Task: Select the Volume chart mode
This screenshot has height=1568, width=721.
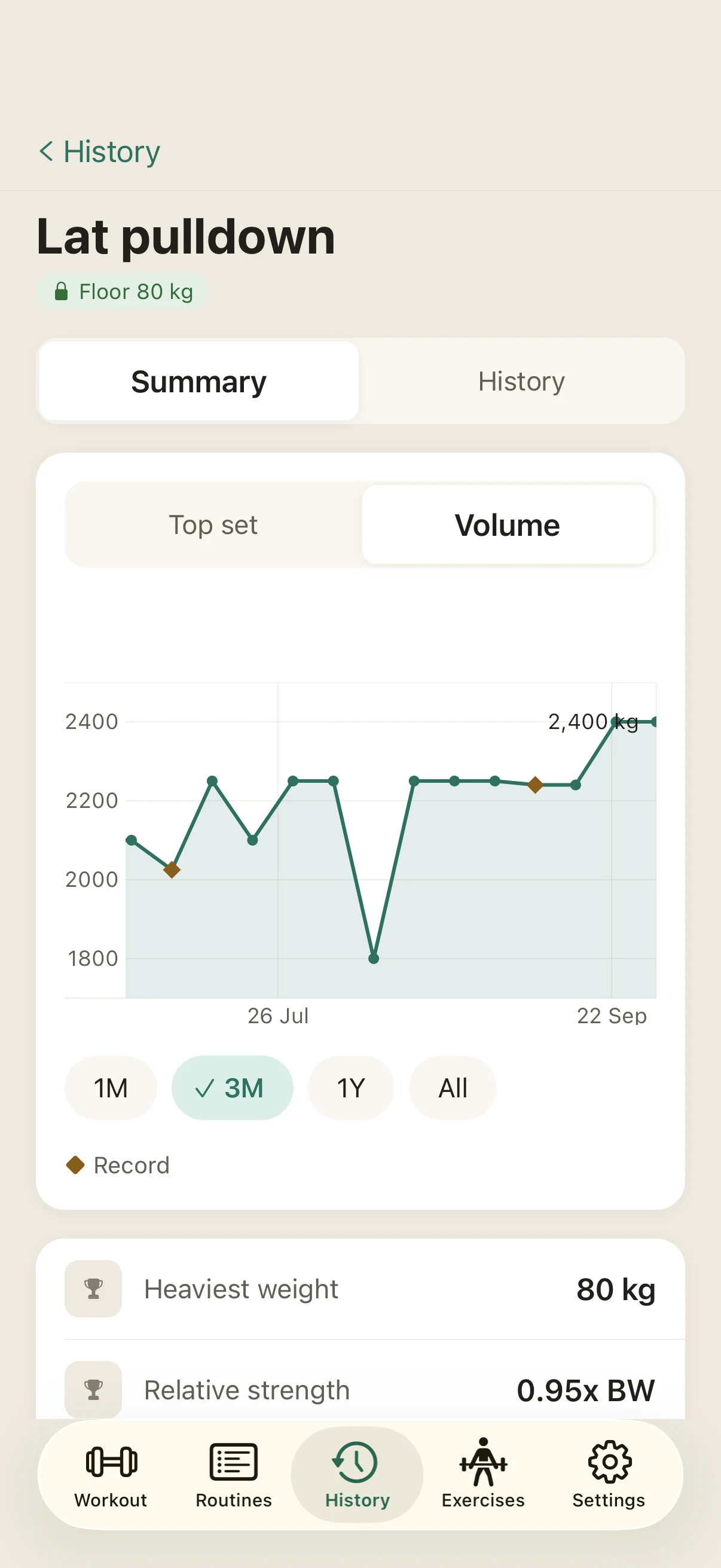Action: 508,524
